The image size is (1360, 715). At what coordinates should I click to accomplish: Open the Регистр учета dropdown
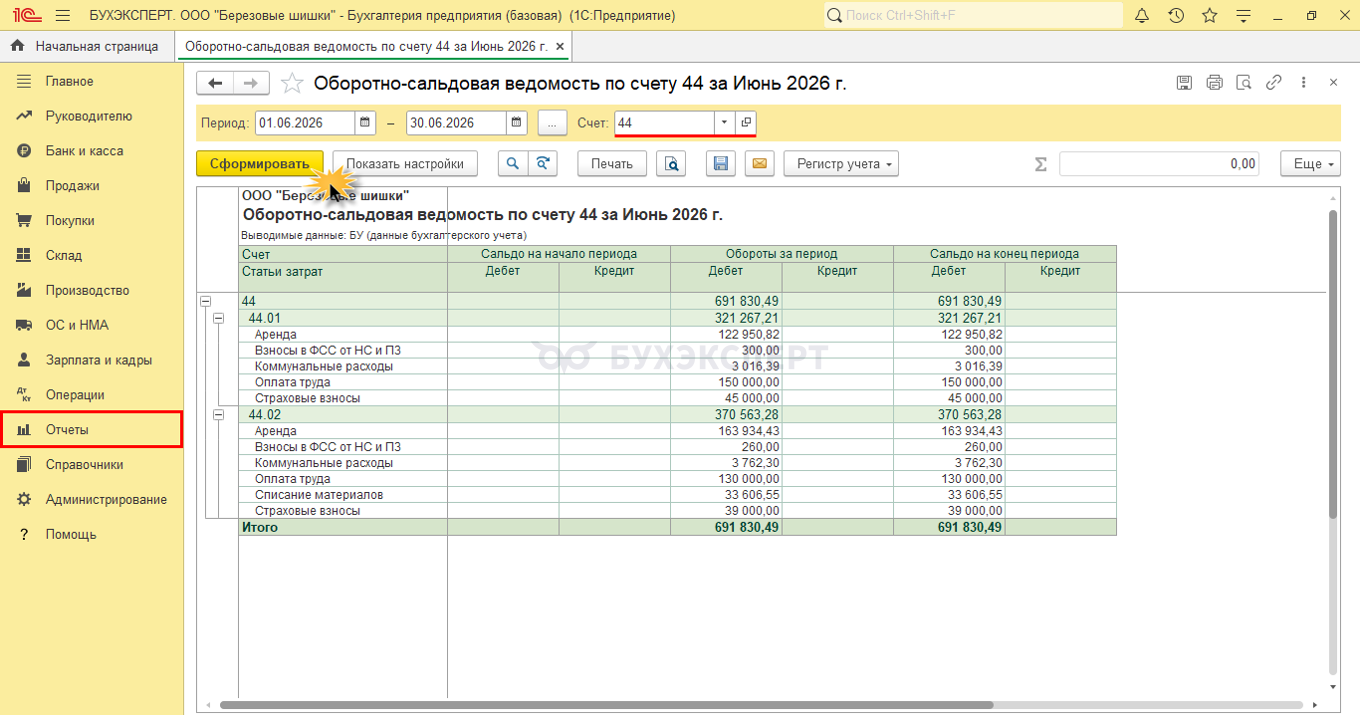tap(841, 164)
